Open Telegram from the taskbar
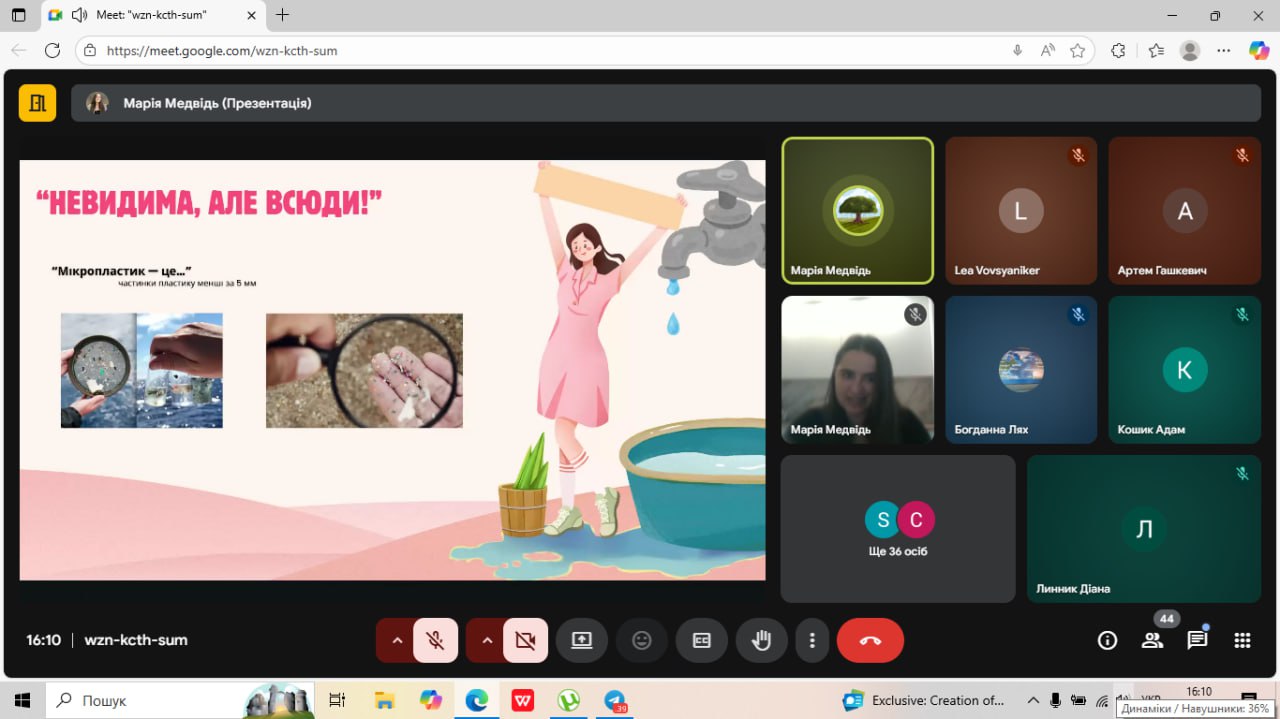 (x=614, y=701)
